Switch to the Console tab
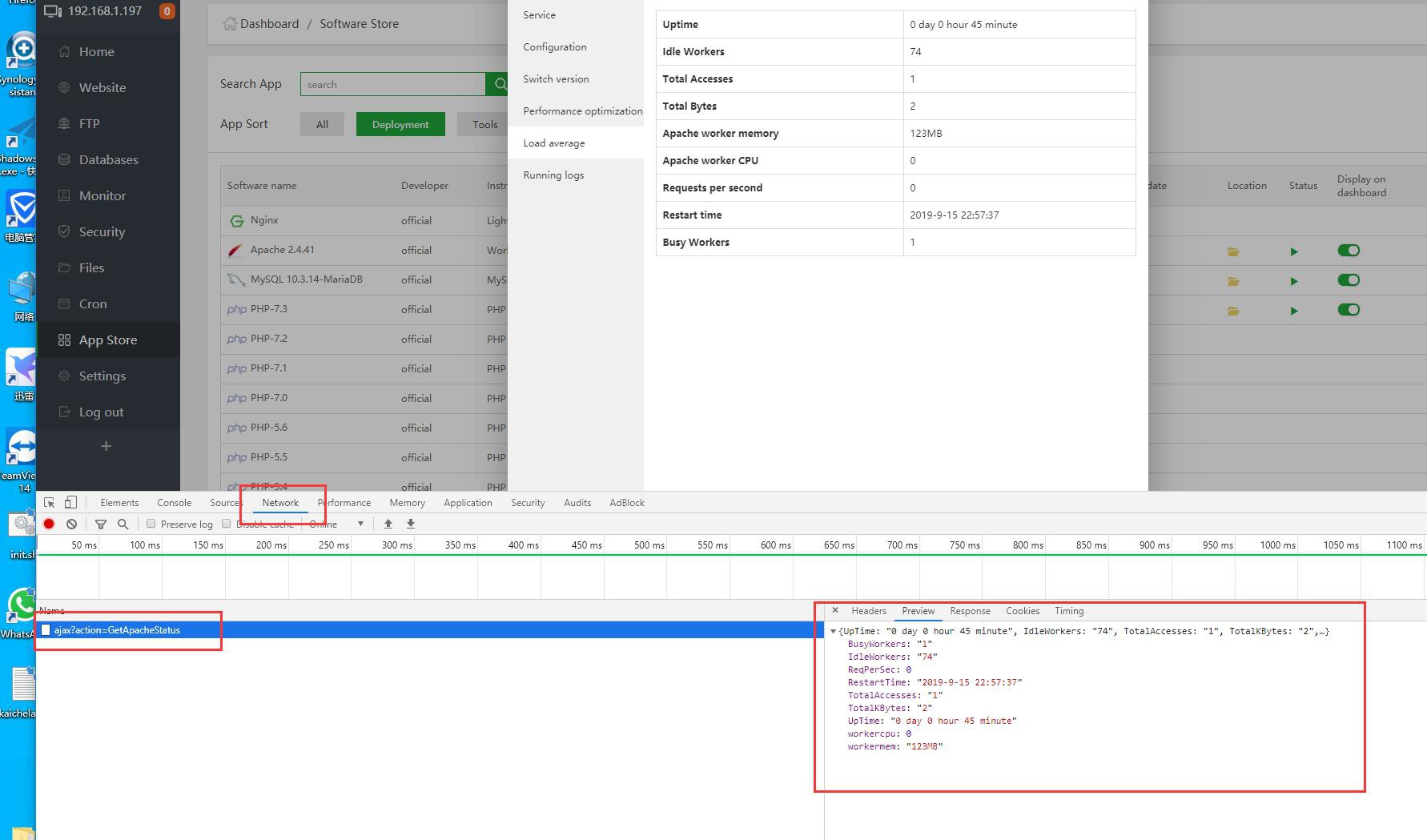This screenshot has height=840, width=1427. 174,503
